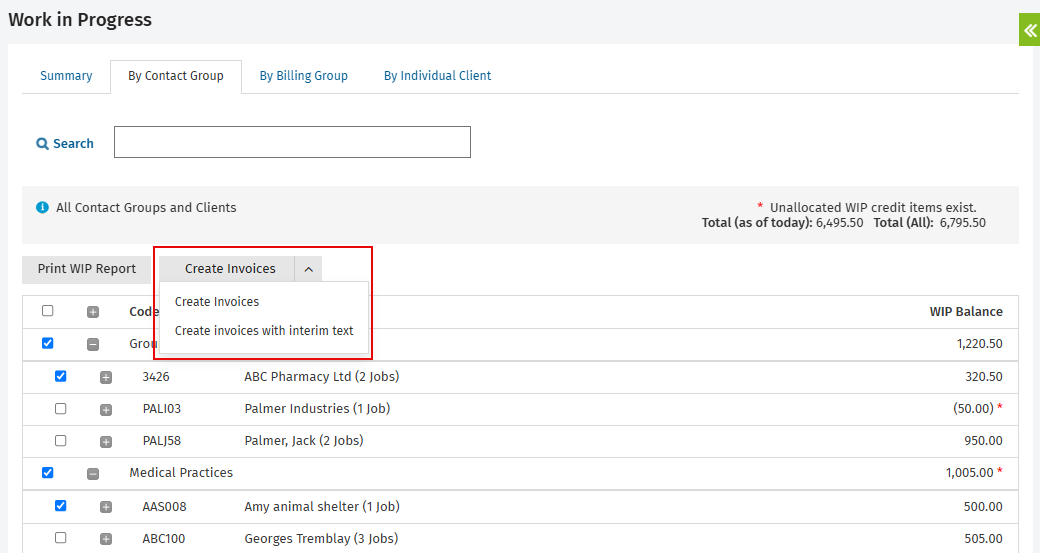Uncheck the group checkbox with 1,220.50 balance
This screenshot has width=1040, height=553.
tap(48, 343)
